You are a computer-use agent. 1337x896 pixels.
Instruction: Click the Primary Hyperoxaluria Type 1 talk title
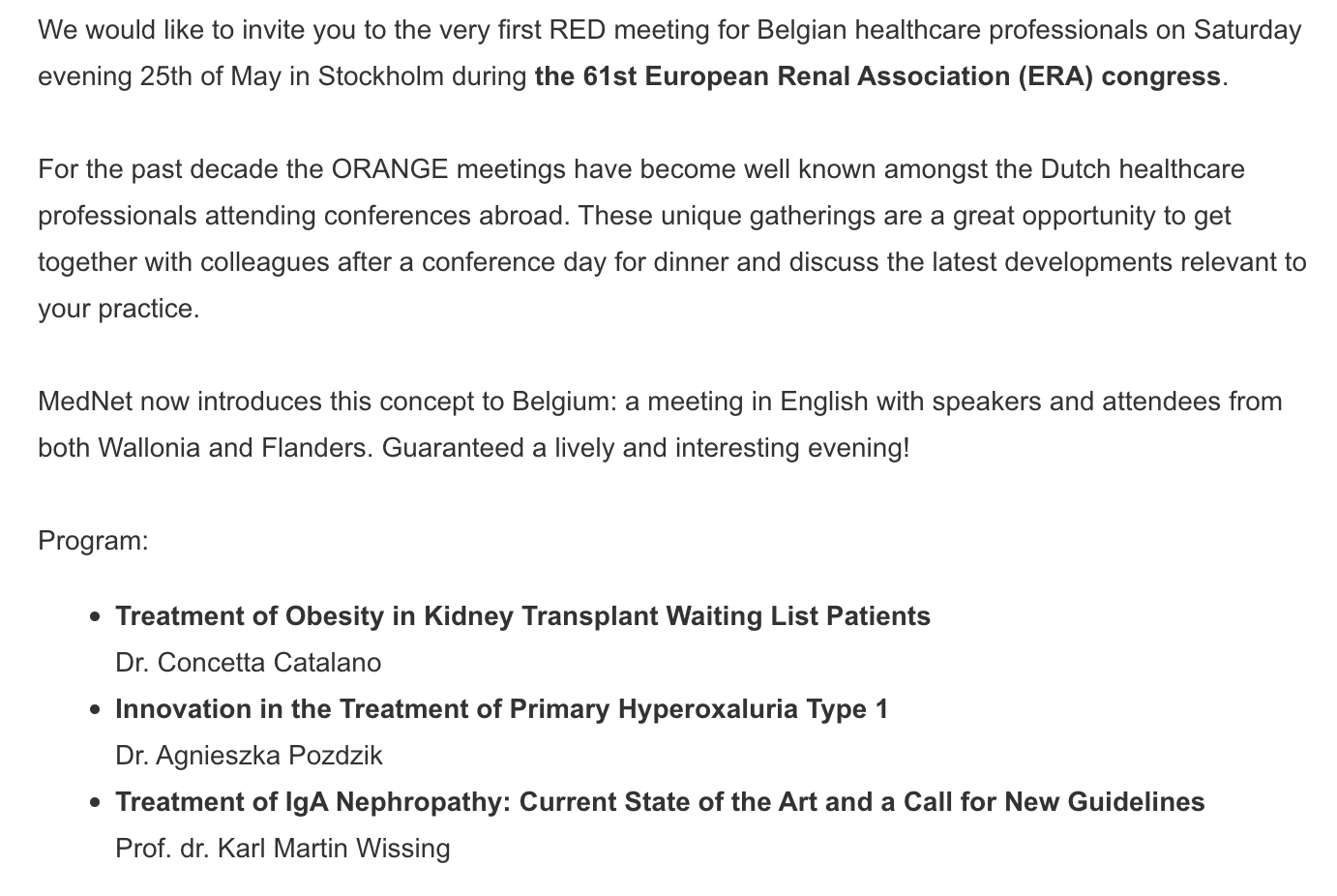(501, 709)
